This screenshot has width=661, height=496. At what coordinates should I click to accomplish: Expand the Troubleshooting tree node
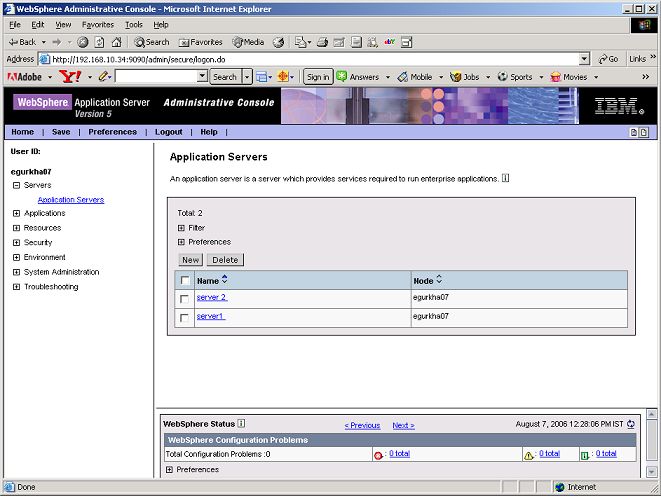(x=16, y=287)
